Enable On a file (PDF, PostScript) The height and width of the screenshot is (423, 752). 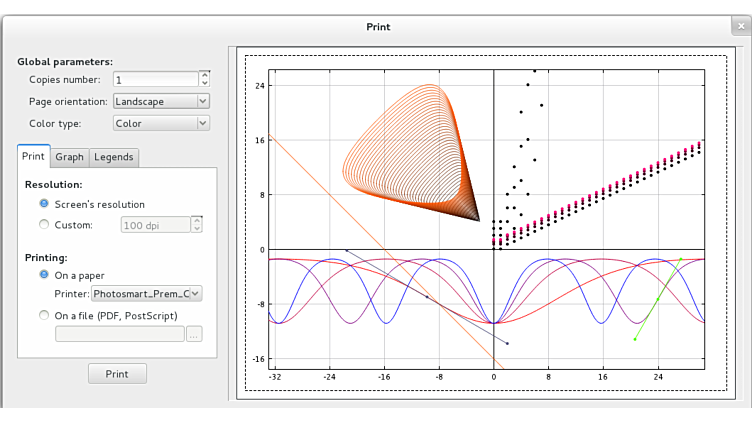(x=43, y=316)
